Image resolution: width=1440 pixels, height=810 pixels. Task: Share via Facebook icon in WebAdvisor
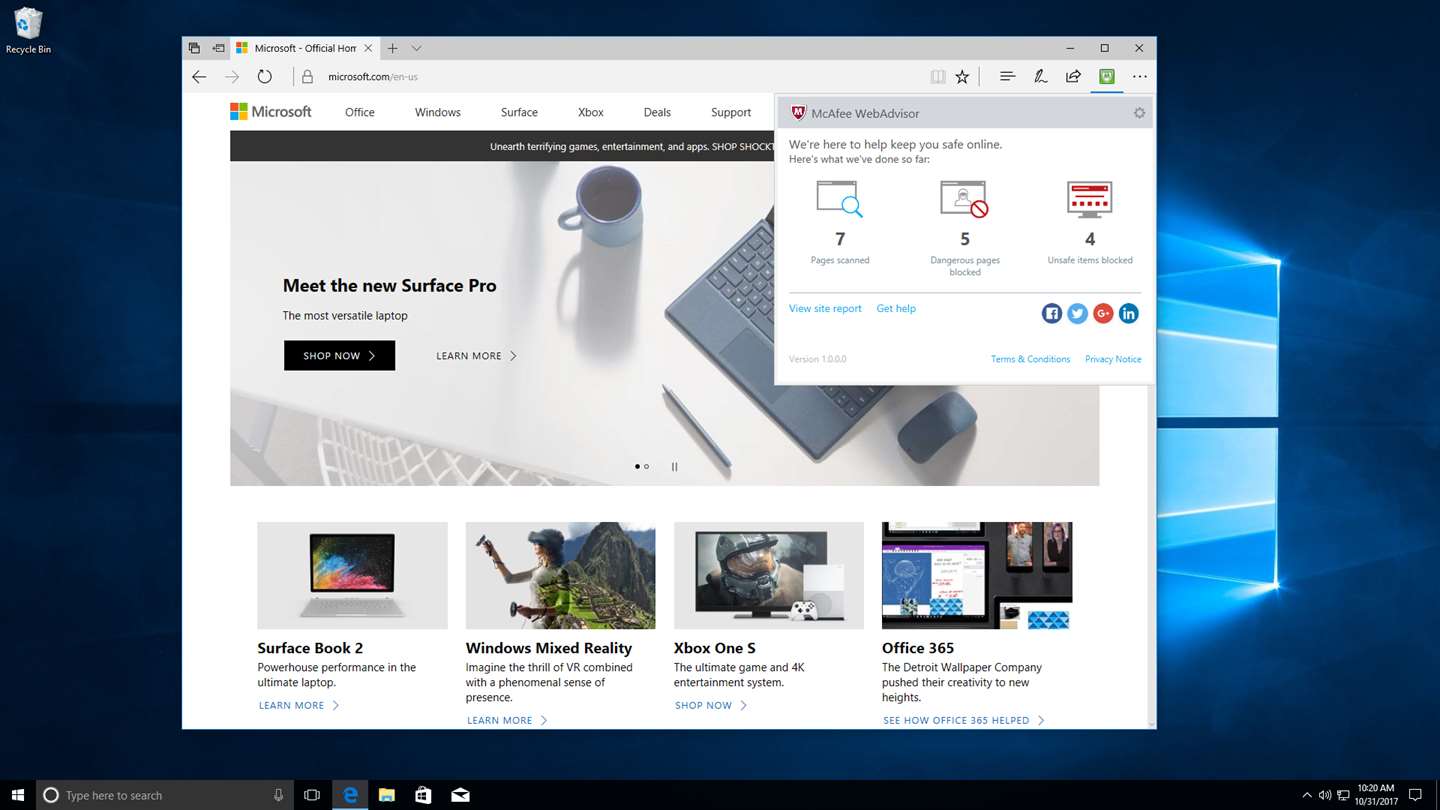(1051, 314)
